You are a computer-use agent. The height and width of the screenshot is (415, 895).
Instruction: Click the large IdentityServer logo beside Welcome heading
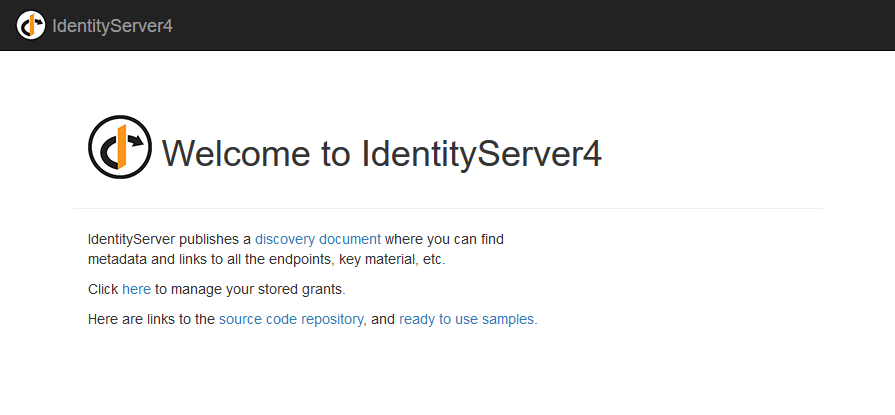pyautogui.click(x=120, y=147)
